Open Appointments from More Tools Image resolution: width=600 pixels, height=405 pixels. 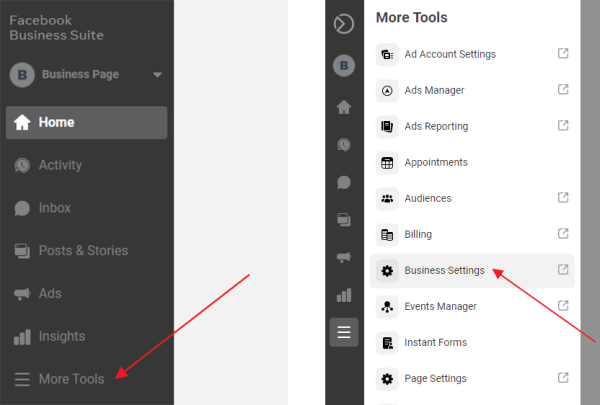point(472,162)
